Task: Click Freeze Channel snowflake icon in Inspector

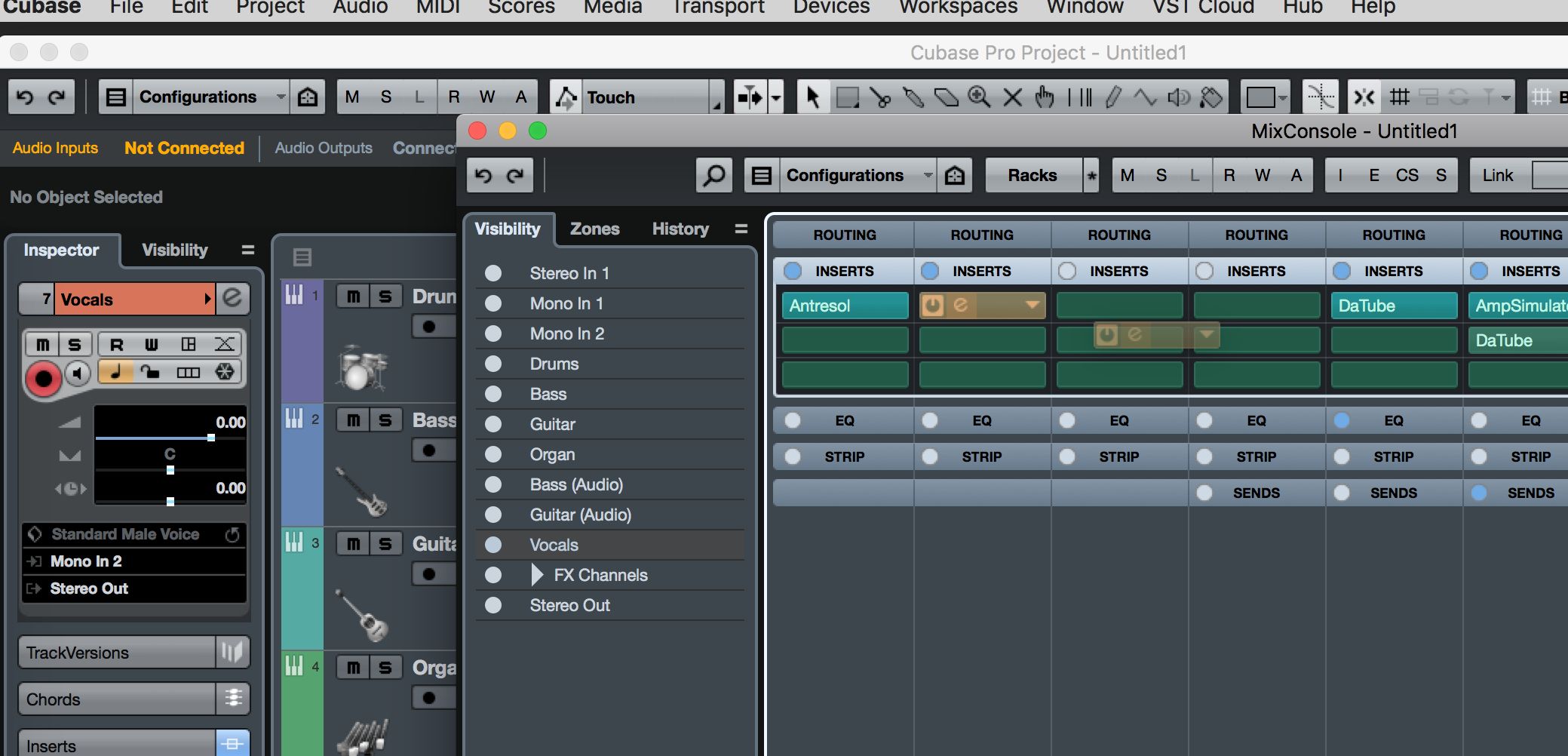Action: coord(225,372)
